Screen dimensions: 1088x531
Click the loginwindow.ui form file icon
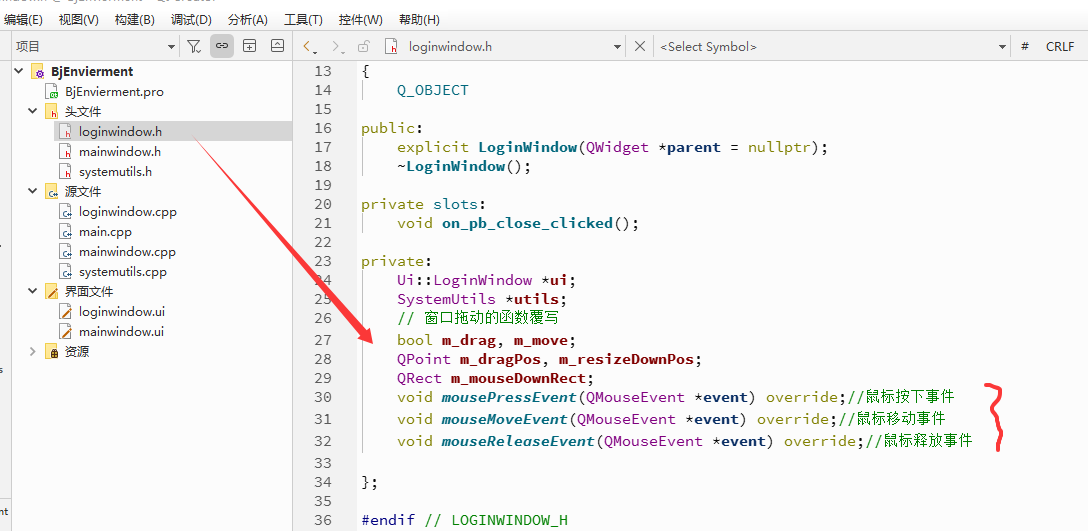pyautogui.click(x=66, y=312)
